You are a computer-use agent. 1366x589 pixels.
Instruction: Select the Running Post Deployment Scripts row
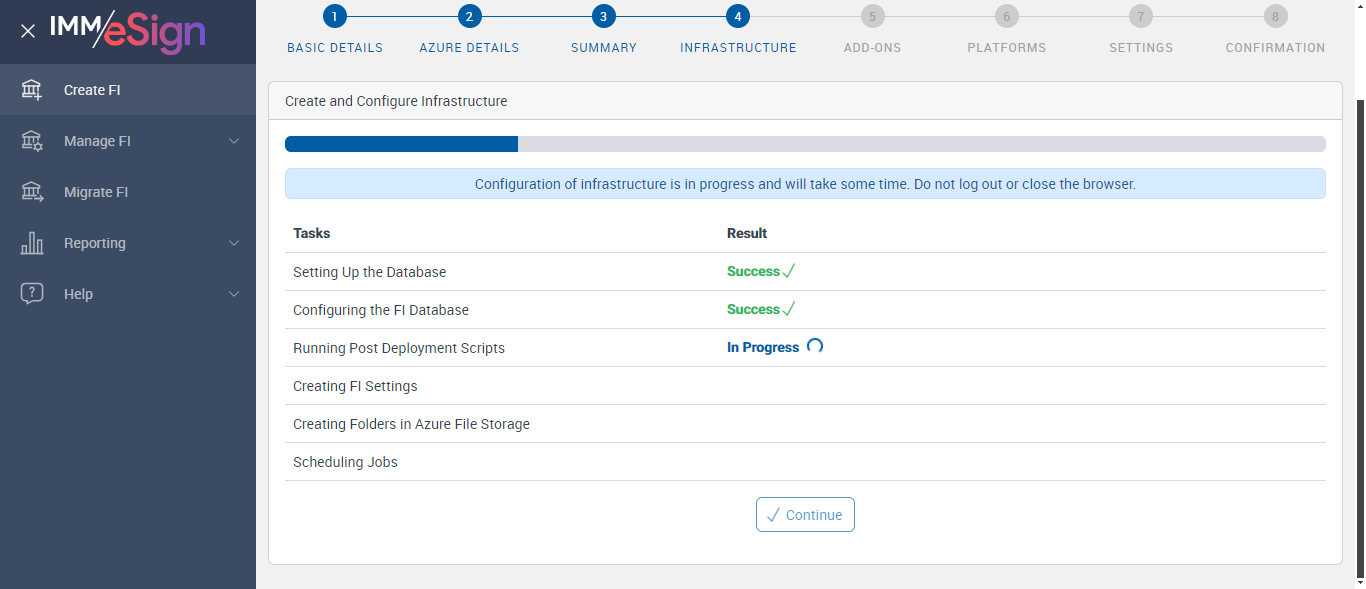(805, 348)
